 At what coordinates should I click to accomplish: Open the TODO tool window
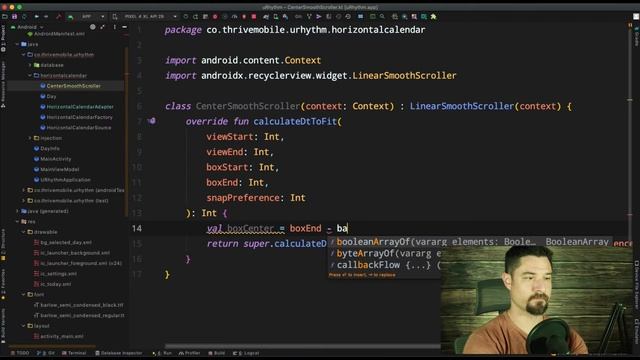pos(20,353)
